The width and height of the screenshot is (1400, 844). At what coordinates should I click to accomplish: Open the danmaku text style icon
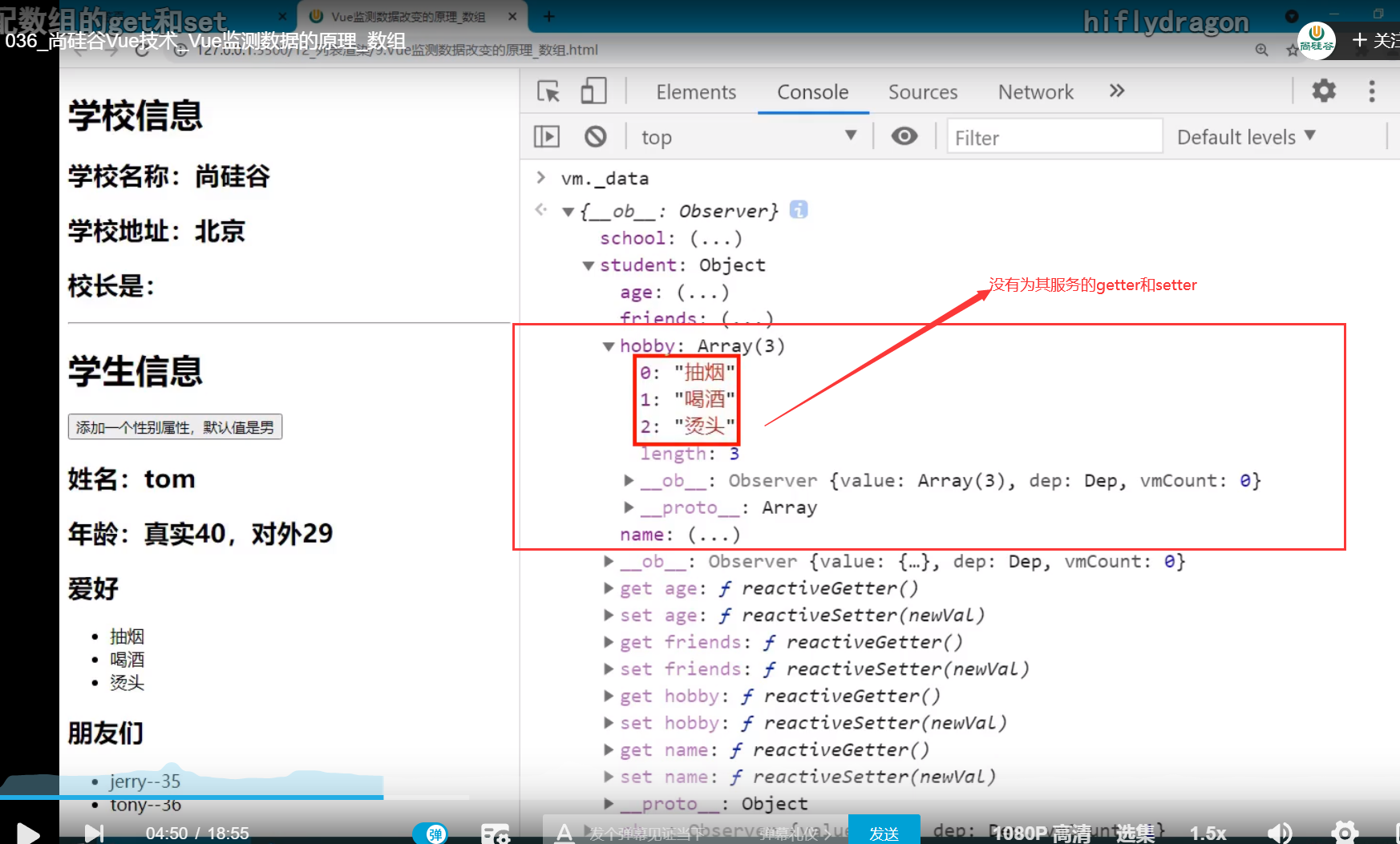coord(564,834)
